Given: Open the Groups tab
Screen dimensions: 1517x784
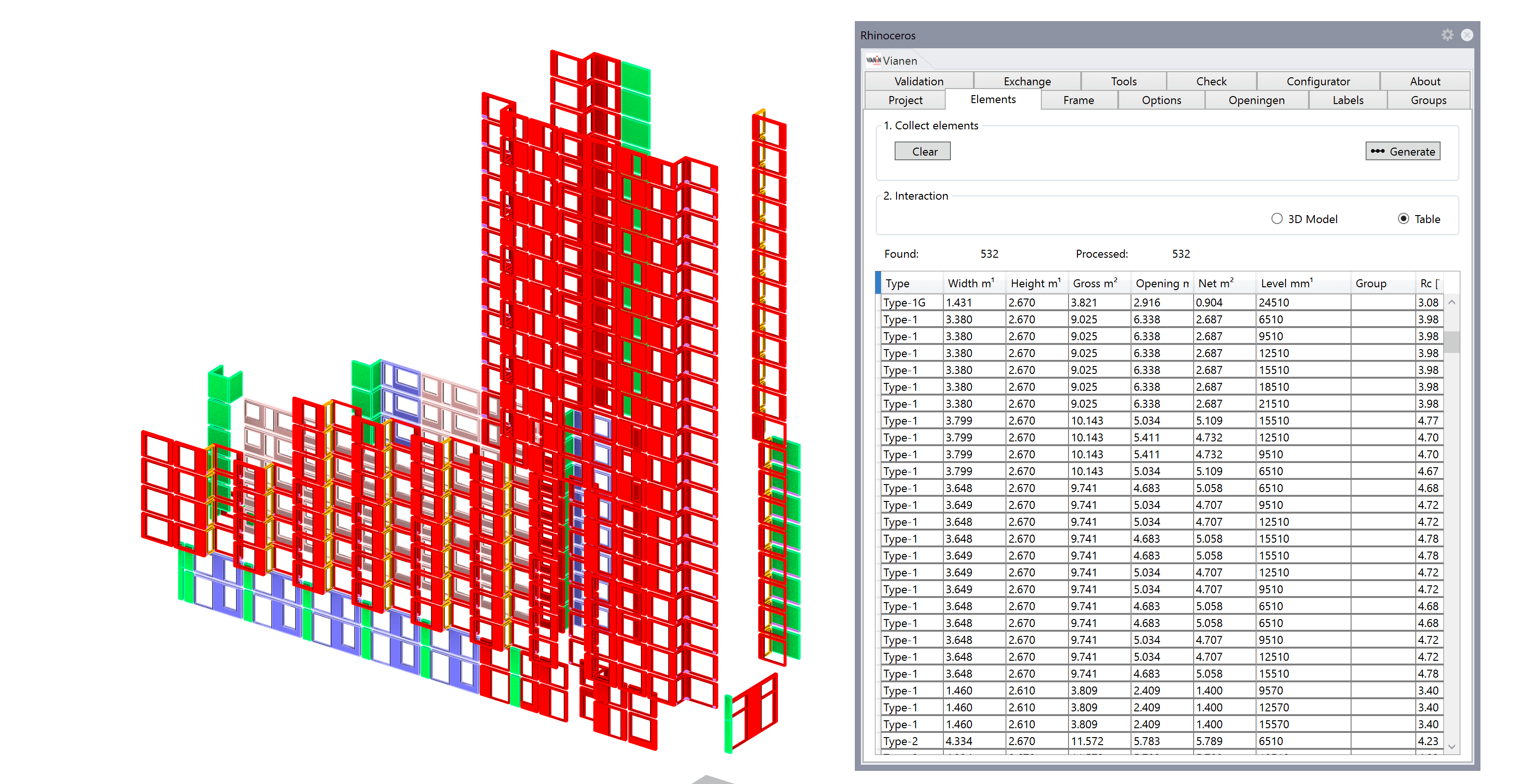Looking at the screenshot, I should click(1428, 100).
